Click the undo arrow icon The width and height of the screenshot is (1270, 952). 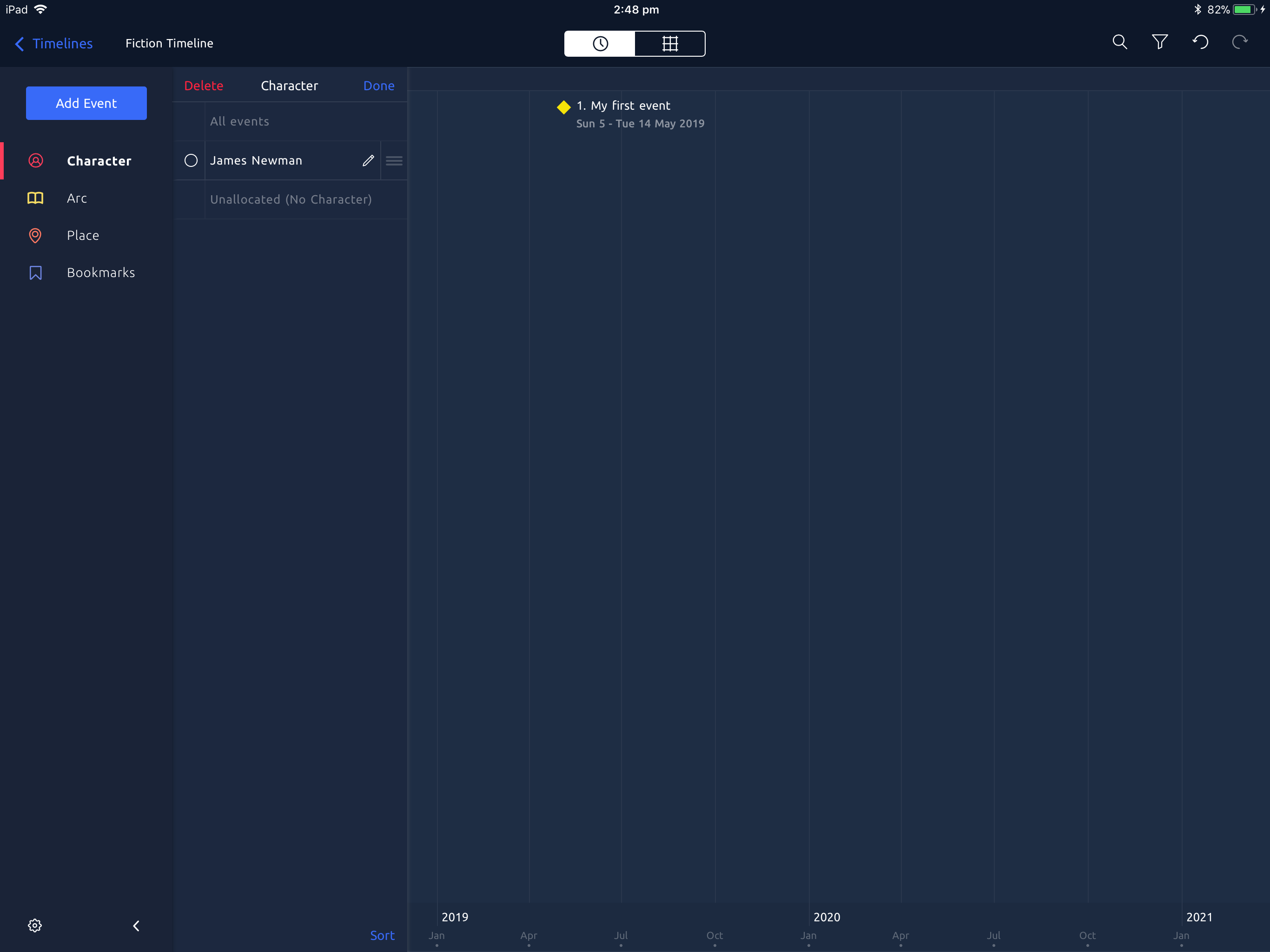(1200, 42)
